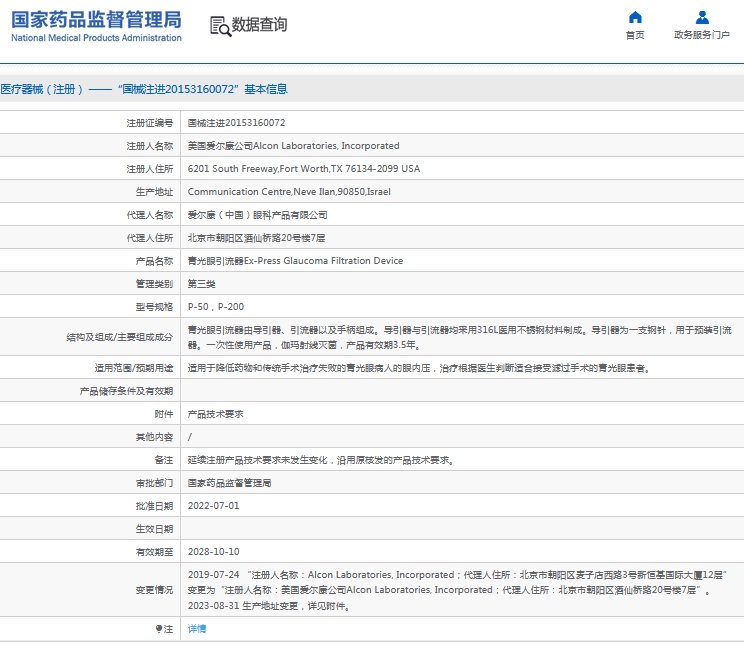Click the 型号规格 row label
The width and height of the screenshot is (744, 646).
[154, 307]
